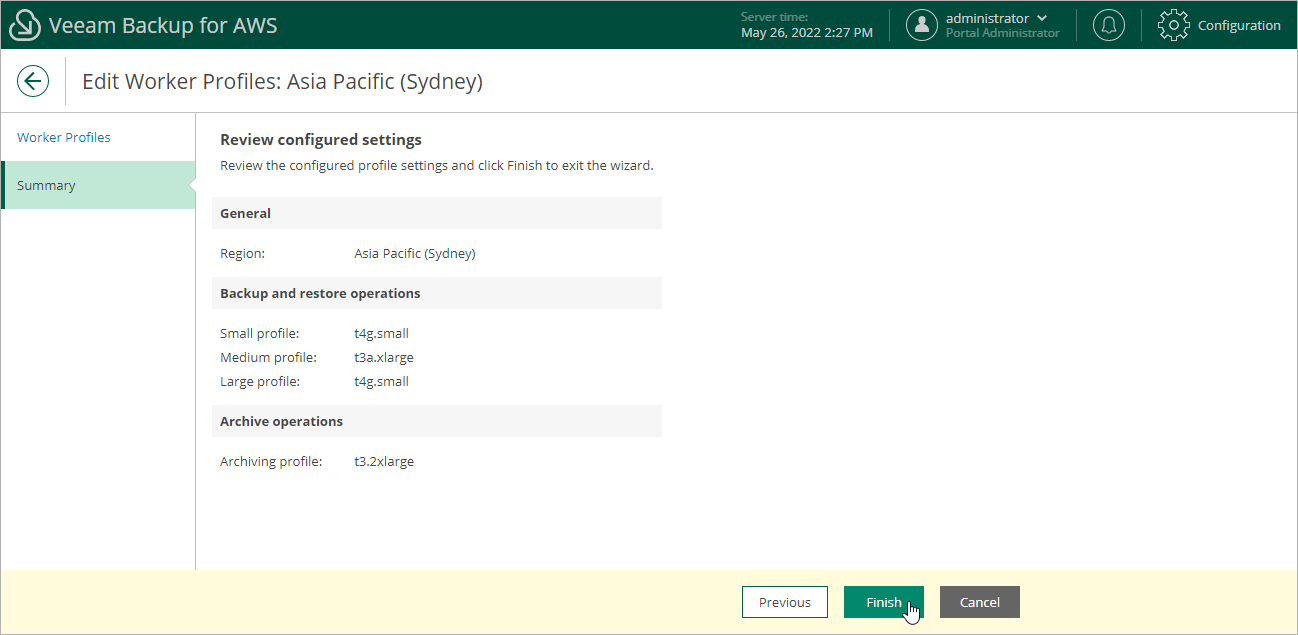Open the Worker Profiles step
The height and width of the screenshot is (635, 1298).
tap(64, 137)
